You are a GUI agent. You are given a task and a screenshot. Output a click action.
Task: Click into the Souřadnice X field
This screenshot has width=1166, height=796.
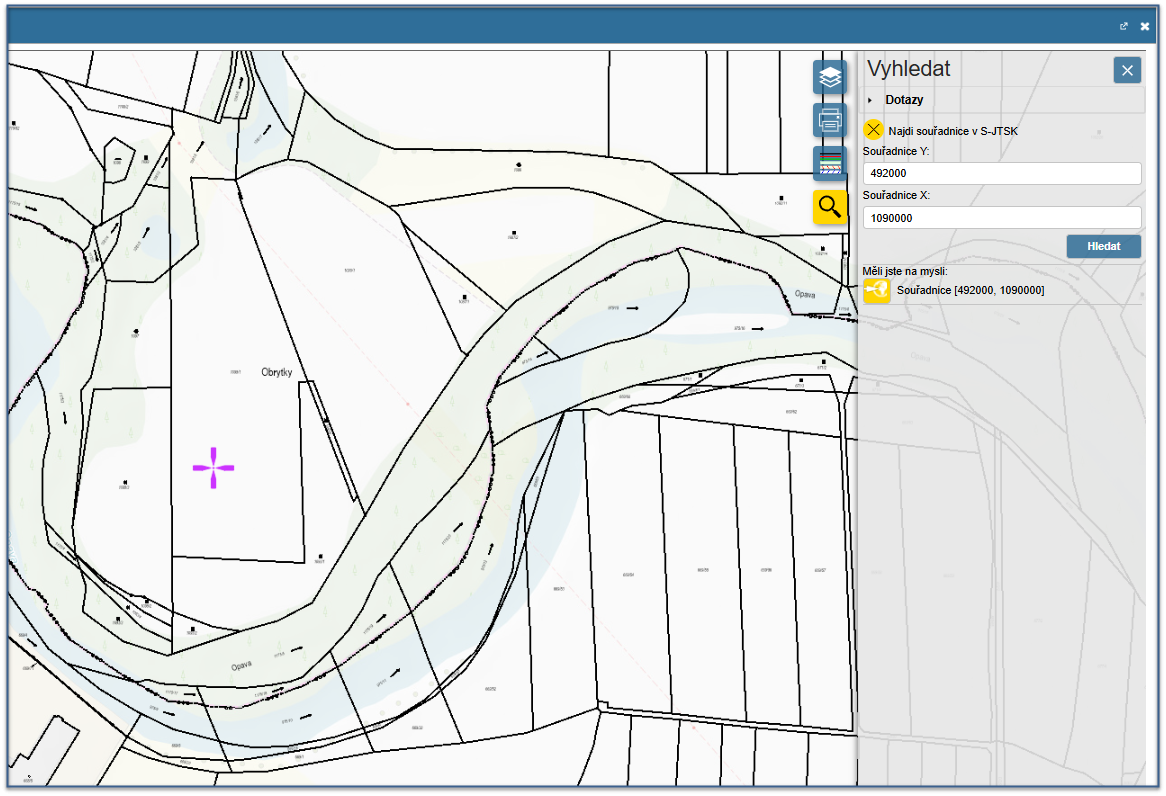click(1001, 218)
